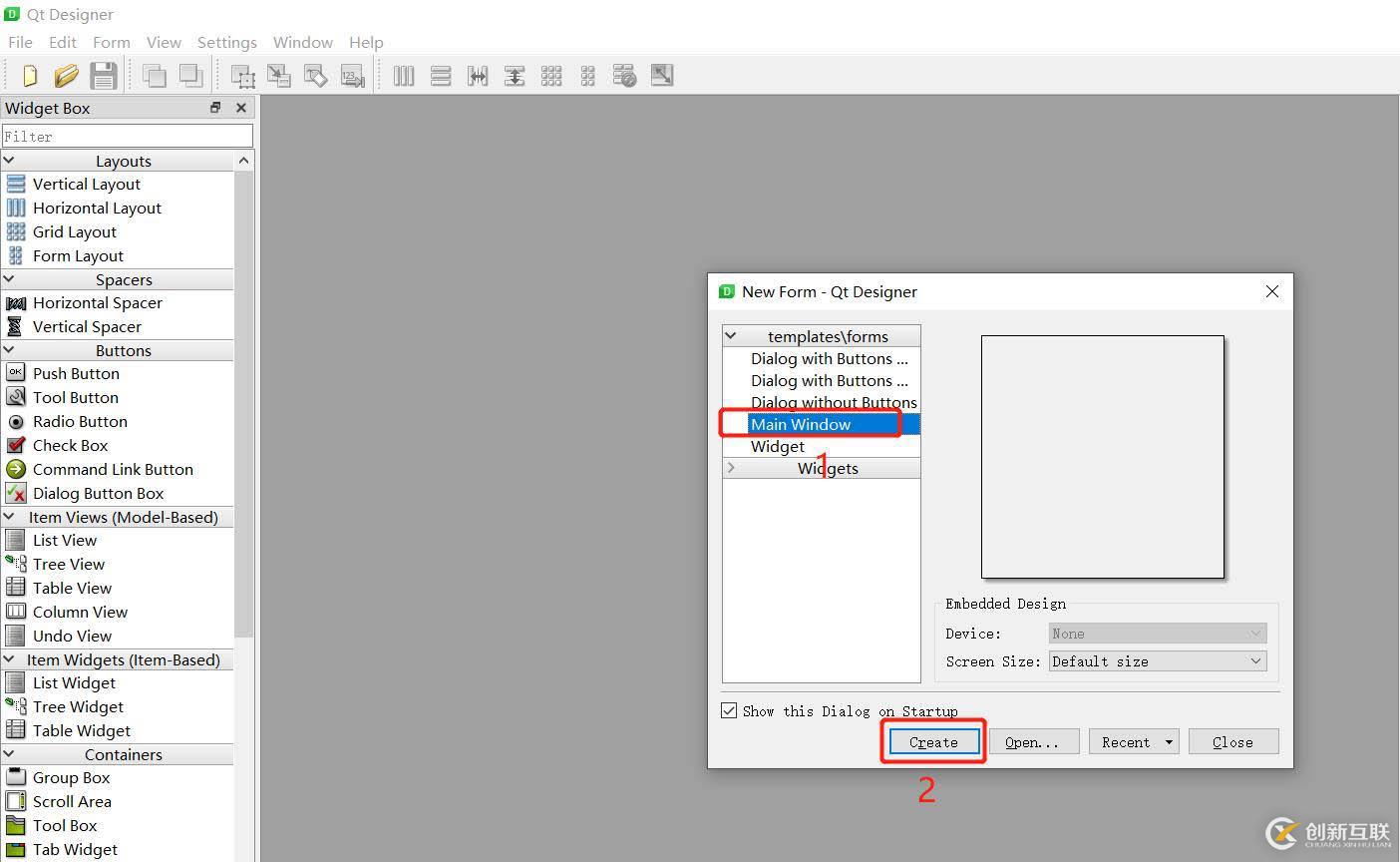Activate Edit Widgets mode icon
The image size is (1400, 862).
[242, 75]
